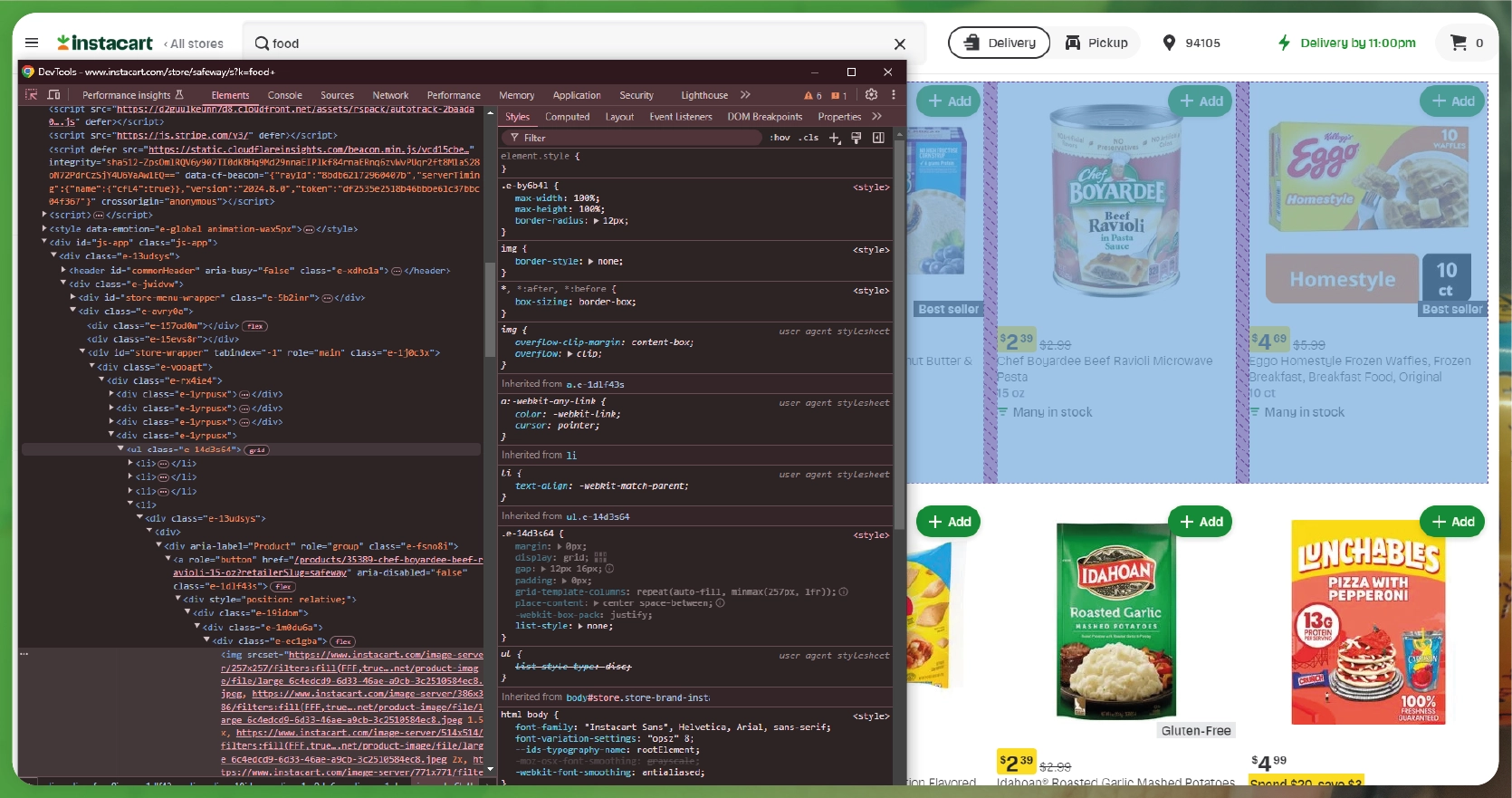The height and width of the screenshot is (798, 1512).
Task: Open DevTools three-dot customize menu
Action: [894, 94]
